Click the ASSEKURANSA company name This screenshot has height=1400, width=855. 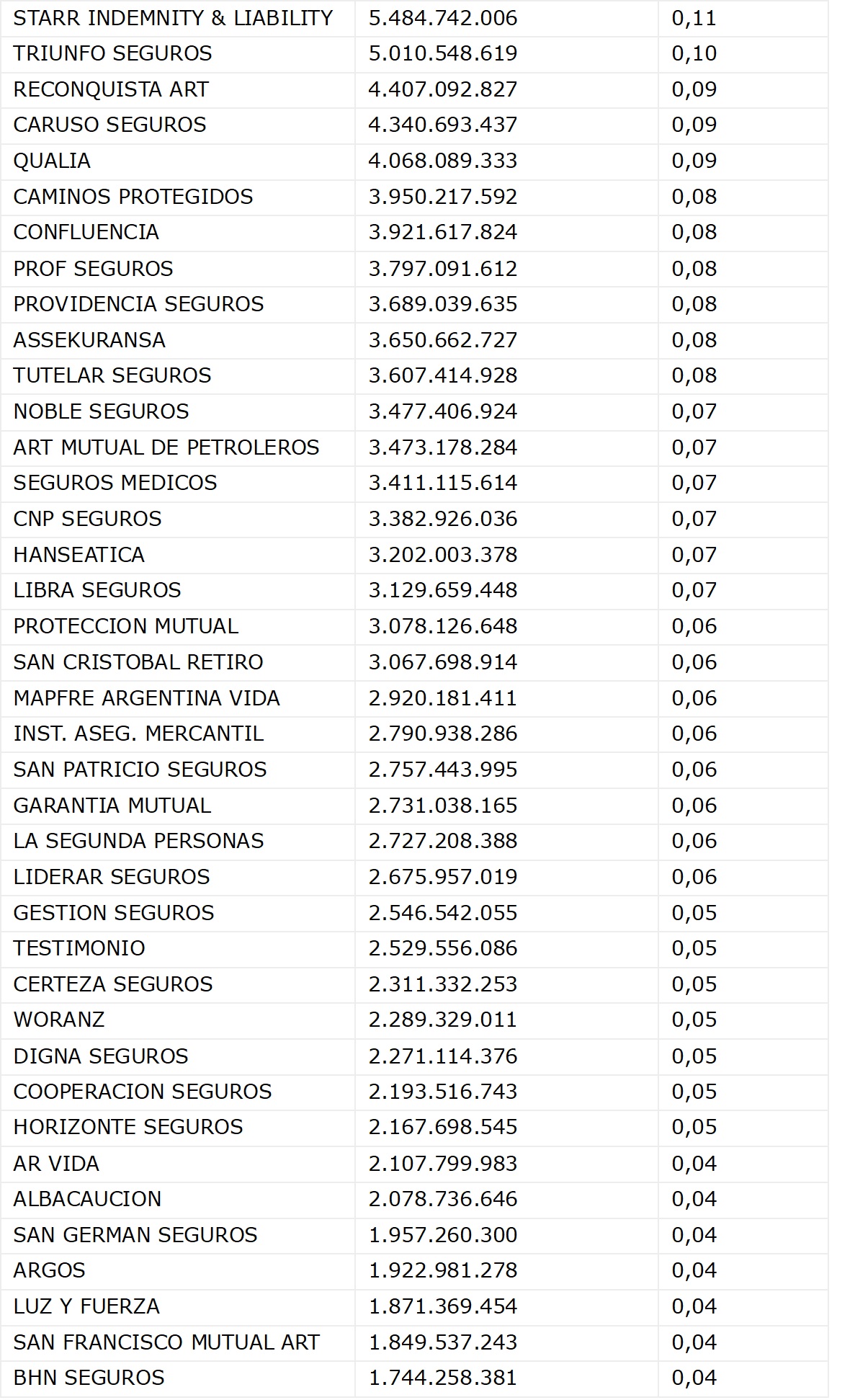point(89,340)
